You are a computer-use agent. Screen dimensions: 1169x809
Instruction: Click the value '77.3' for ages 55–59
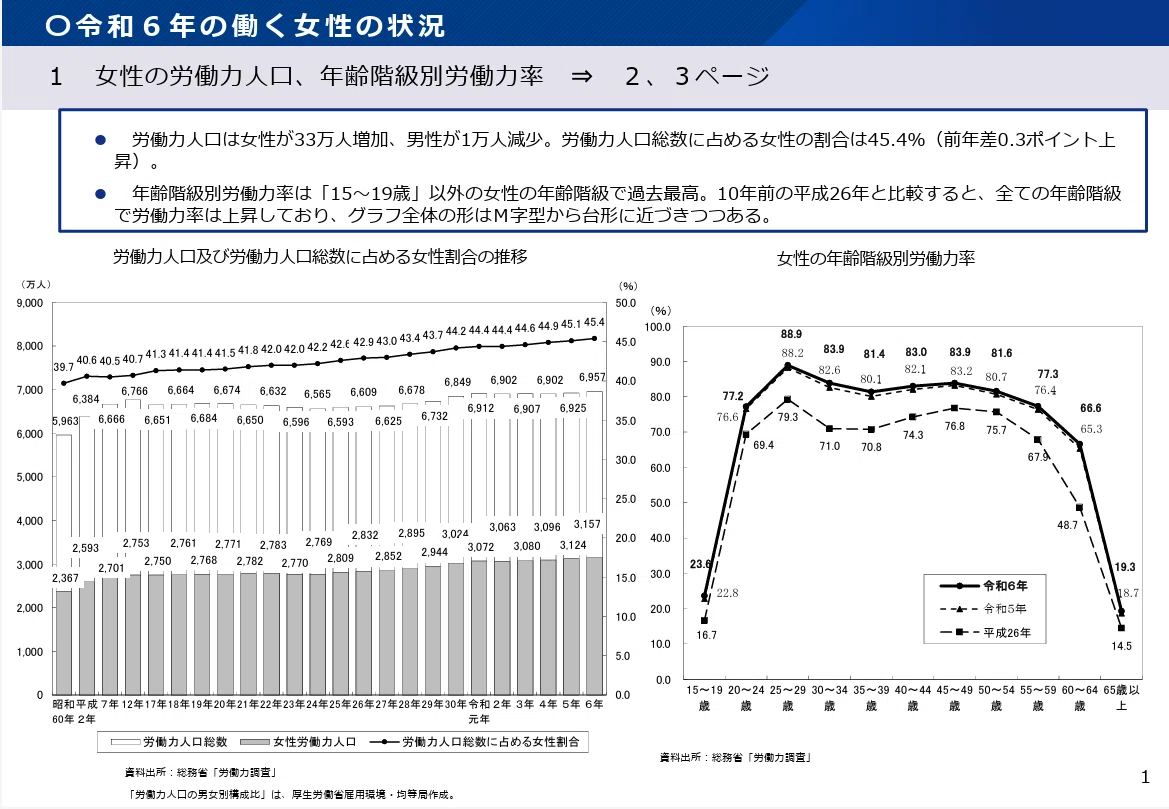click(1048, 374)
